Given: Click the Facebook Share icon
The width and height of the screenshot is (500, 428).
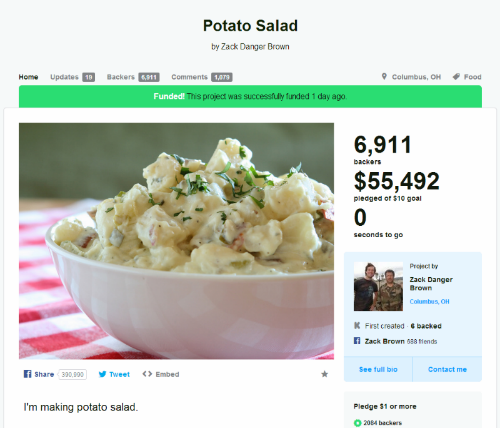Looking at the screenshot, I should click(27, 374).
